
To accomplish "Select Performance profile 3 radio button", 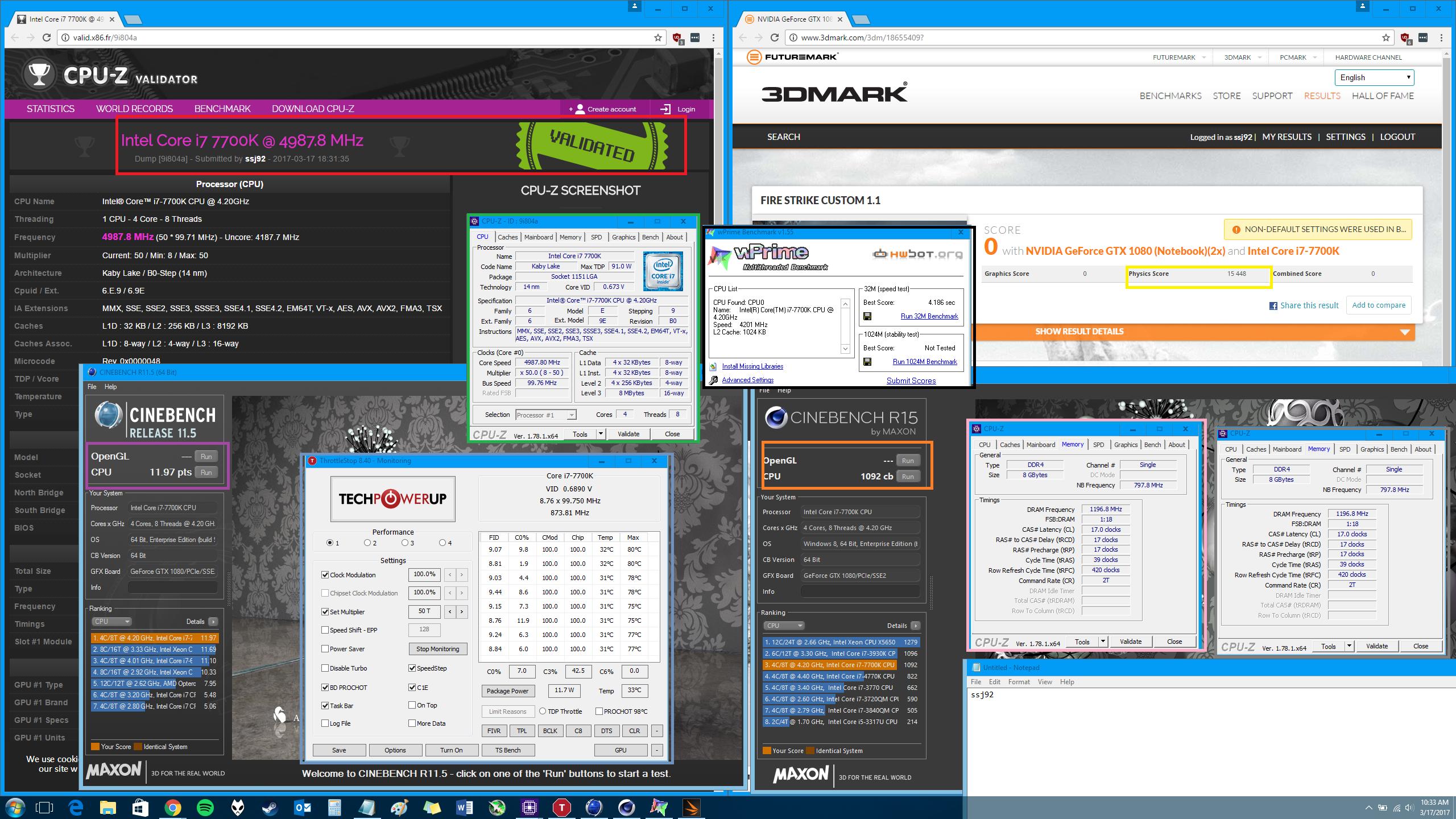I will click(405, 543).
